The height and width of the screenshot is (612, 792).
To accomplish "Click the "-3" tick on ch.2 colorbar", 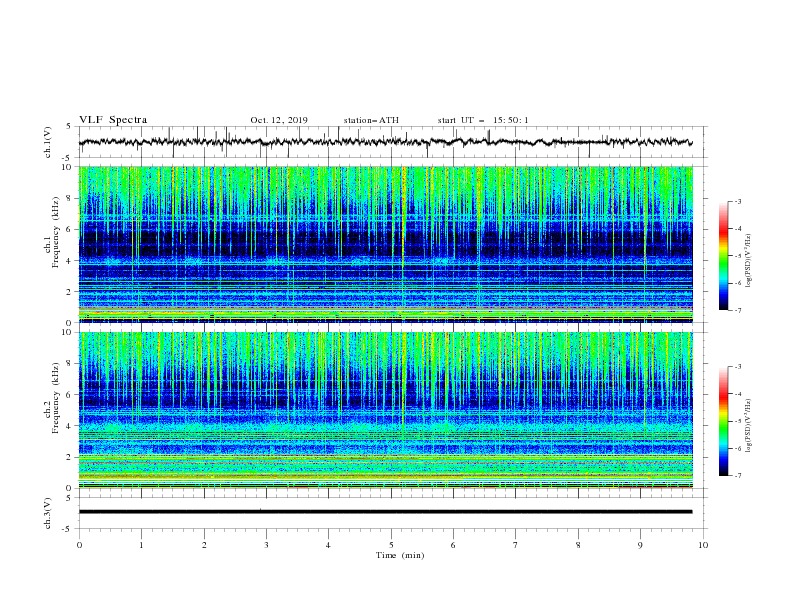I will click(x=737, y=367).
